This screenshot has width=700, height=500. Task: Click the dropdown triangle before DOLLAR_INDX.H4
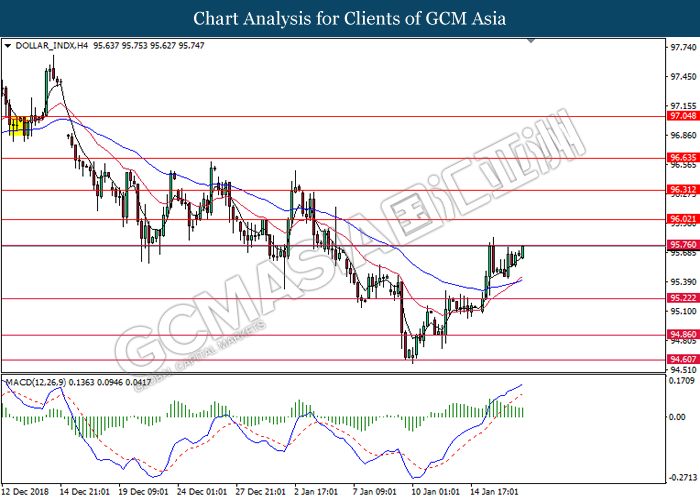tap(8, 46)
